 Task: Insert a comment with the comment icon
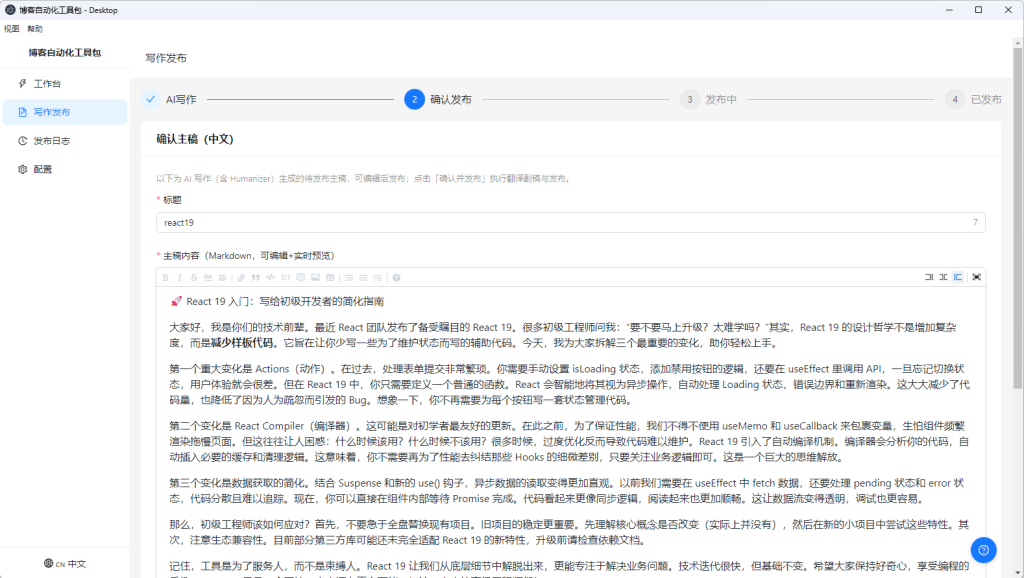300,278
